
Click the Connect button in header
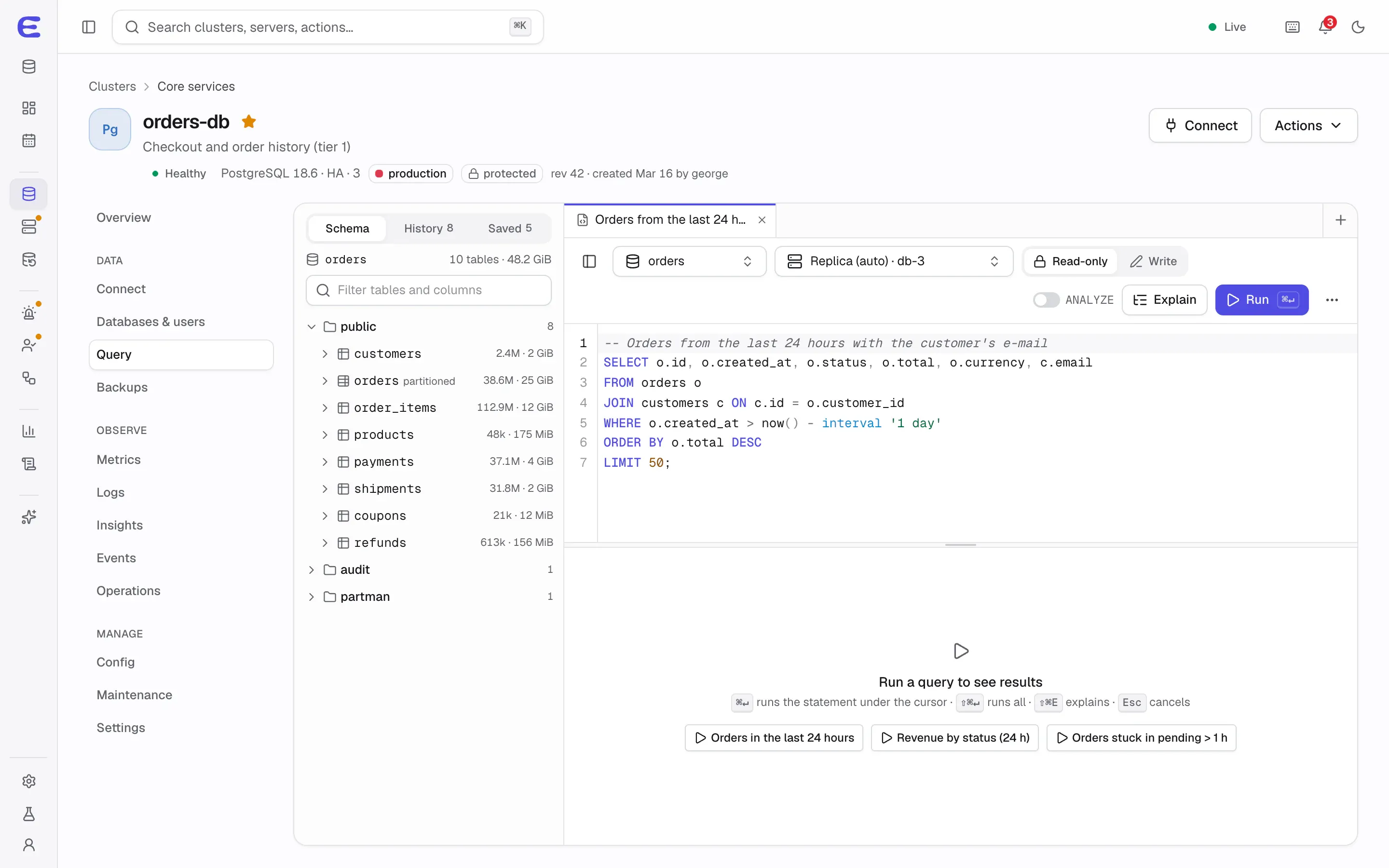[x=1200, y=125]
